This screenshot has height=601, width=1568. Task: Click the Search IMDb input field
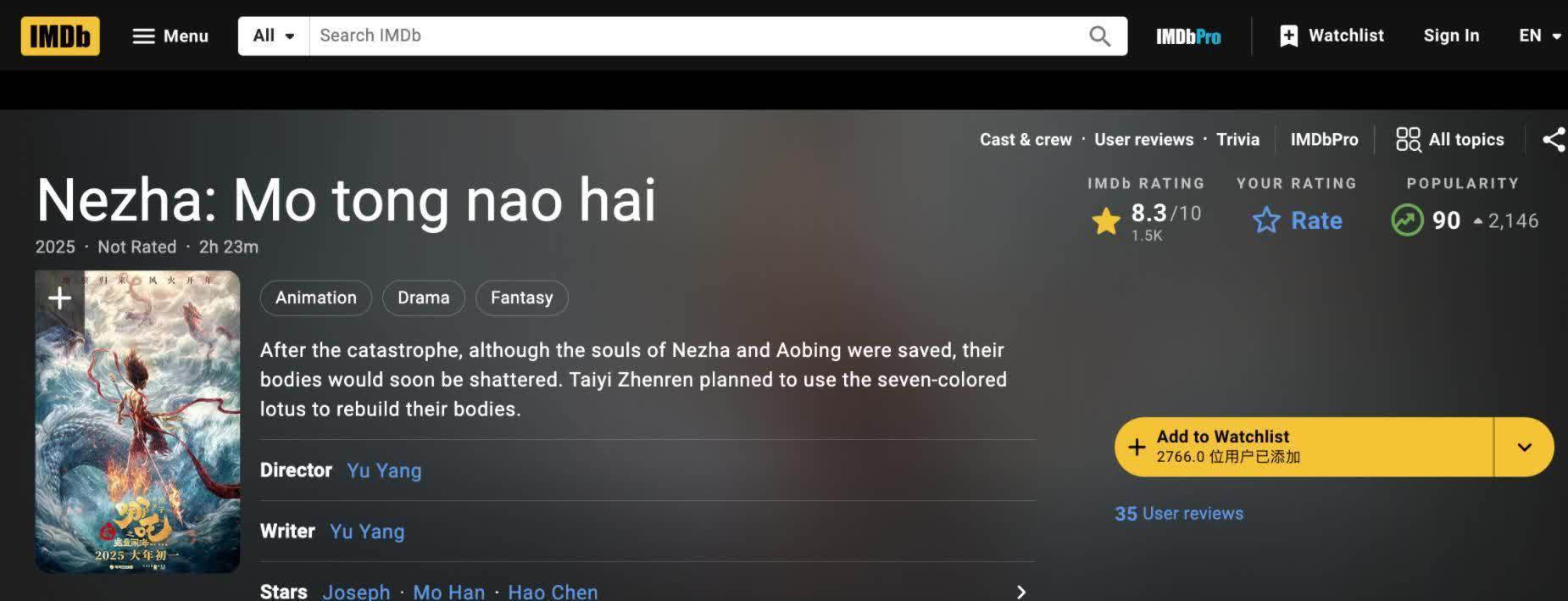[695, 36]
